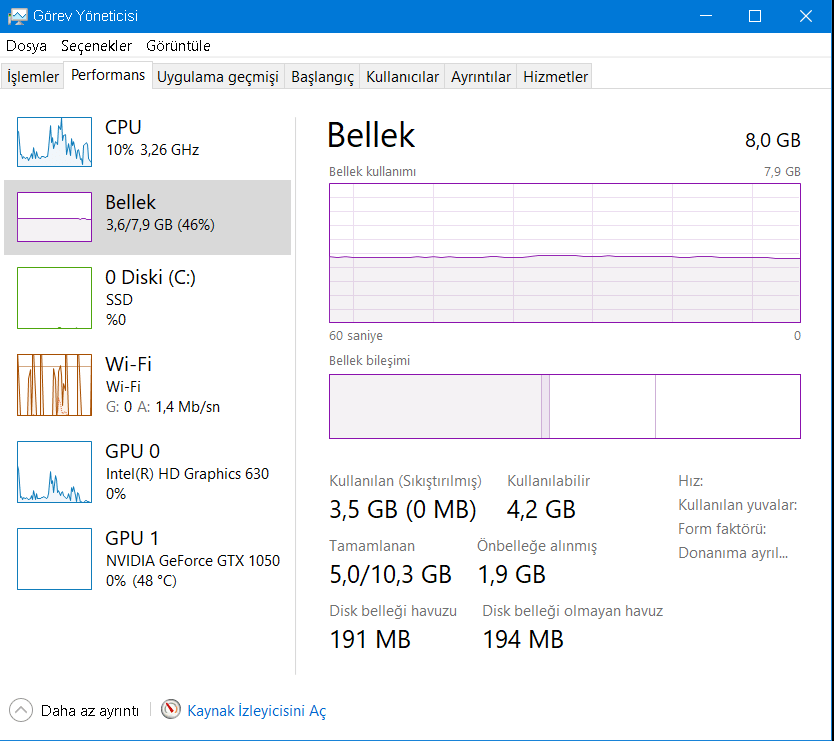Click the Kullanılabilir 4,2 GB value

pyautogui.click(x=541, y=509)
